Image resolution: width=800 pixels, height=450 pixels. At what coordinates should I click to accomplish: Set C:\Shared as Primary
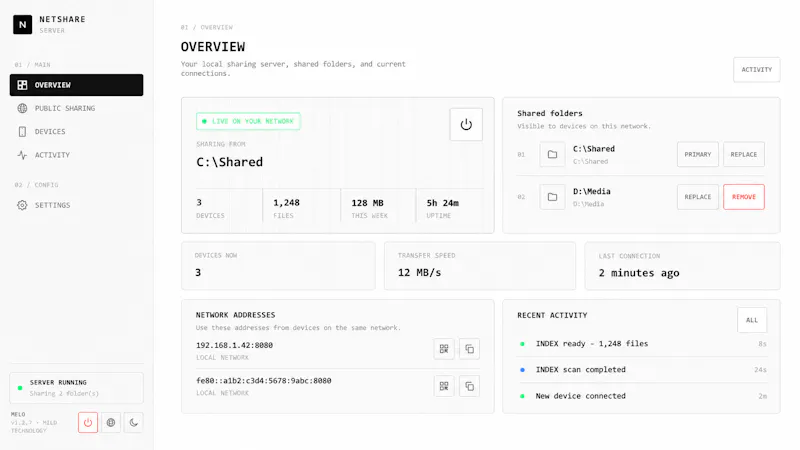[697, 154]
